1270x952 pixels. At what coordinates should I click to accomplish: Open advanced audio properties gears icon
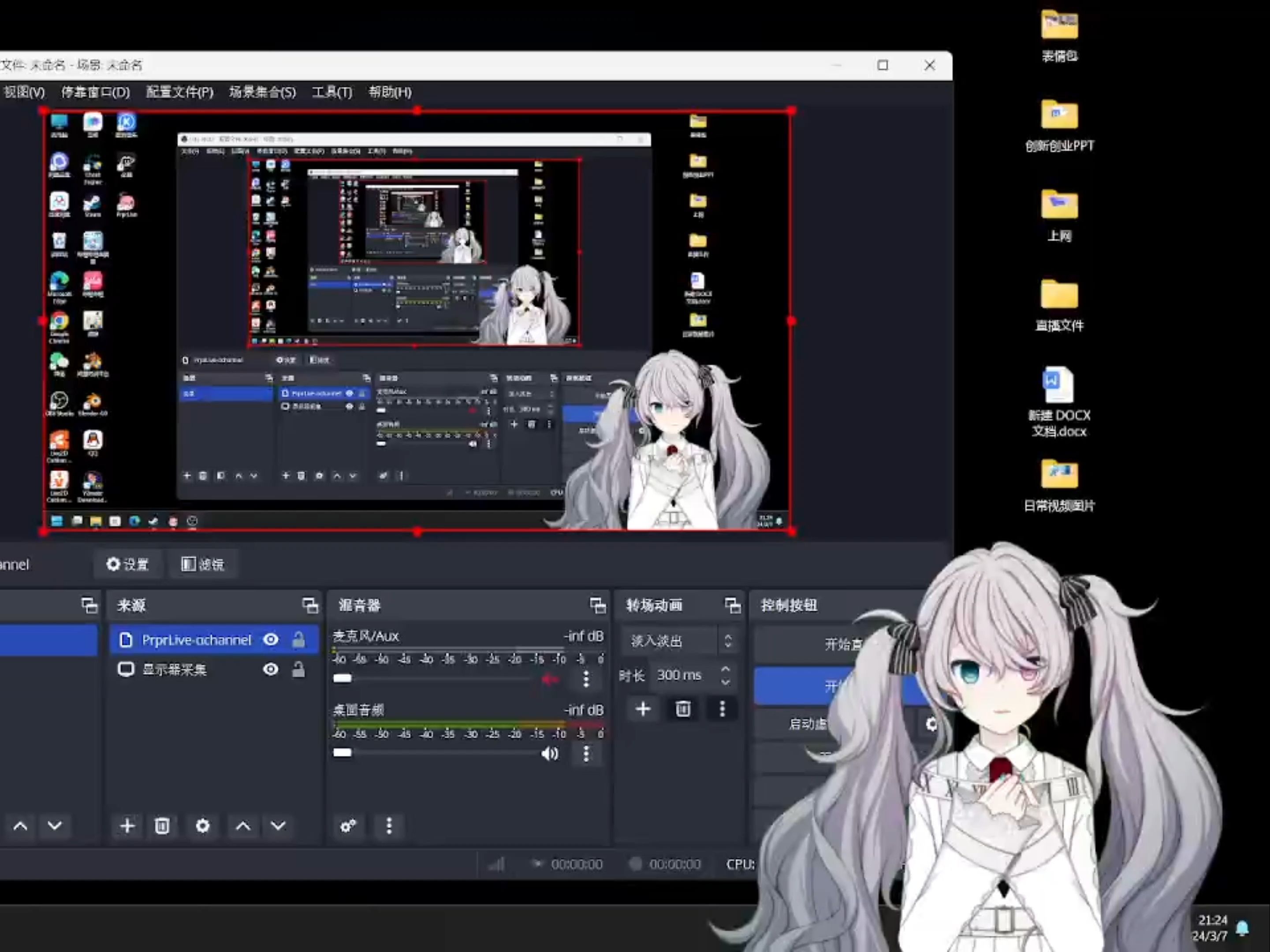point(348,826)
